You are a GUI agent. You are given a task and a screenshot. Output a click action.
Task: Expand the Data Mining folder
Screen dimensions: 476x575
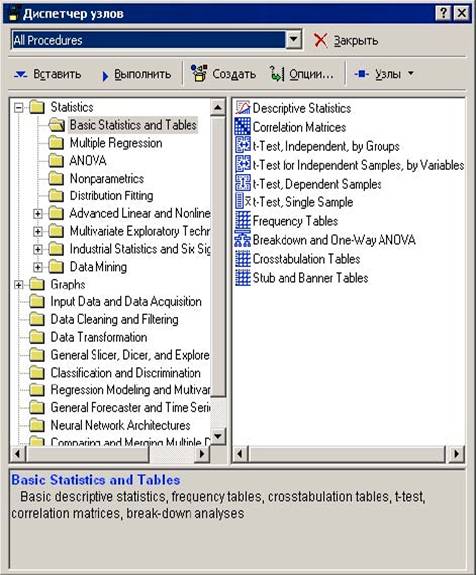point(37,267)
